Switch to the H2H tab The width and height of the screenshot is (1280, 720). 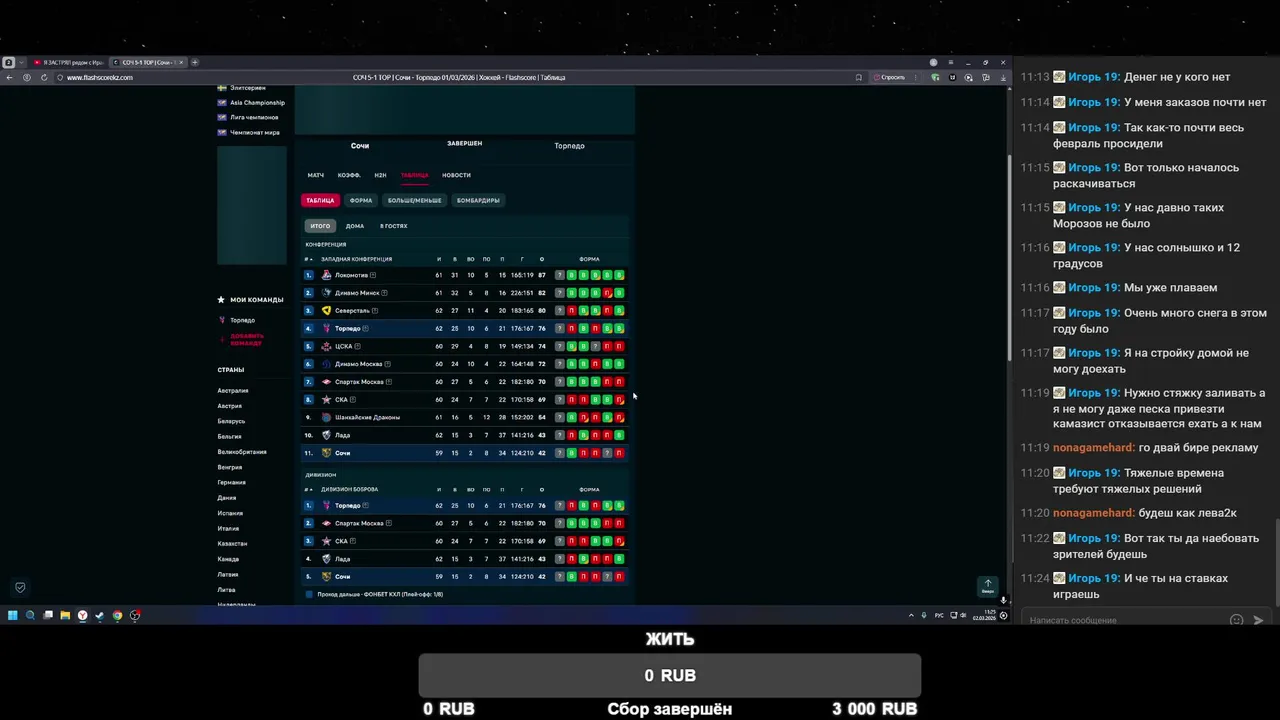380,175
